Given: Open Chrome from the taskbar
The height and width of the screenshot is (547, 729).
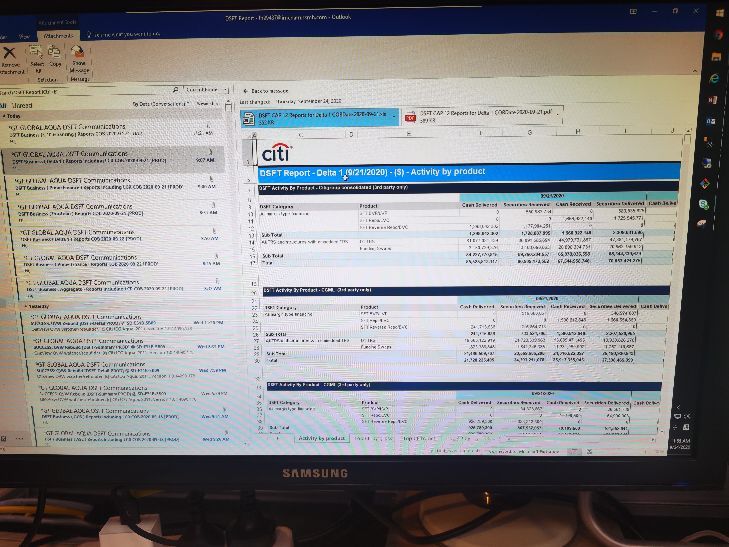Looking at the screenshot, I should tap(718, 34).
